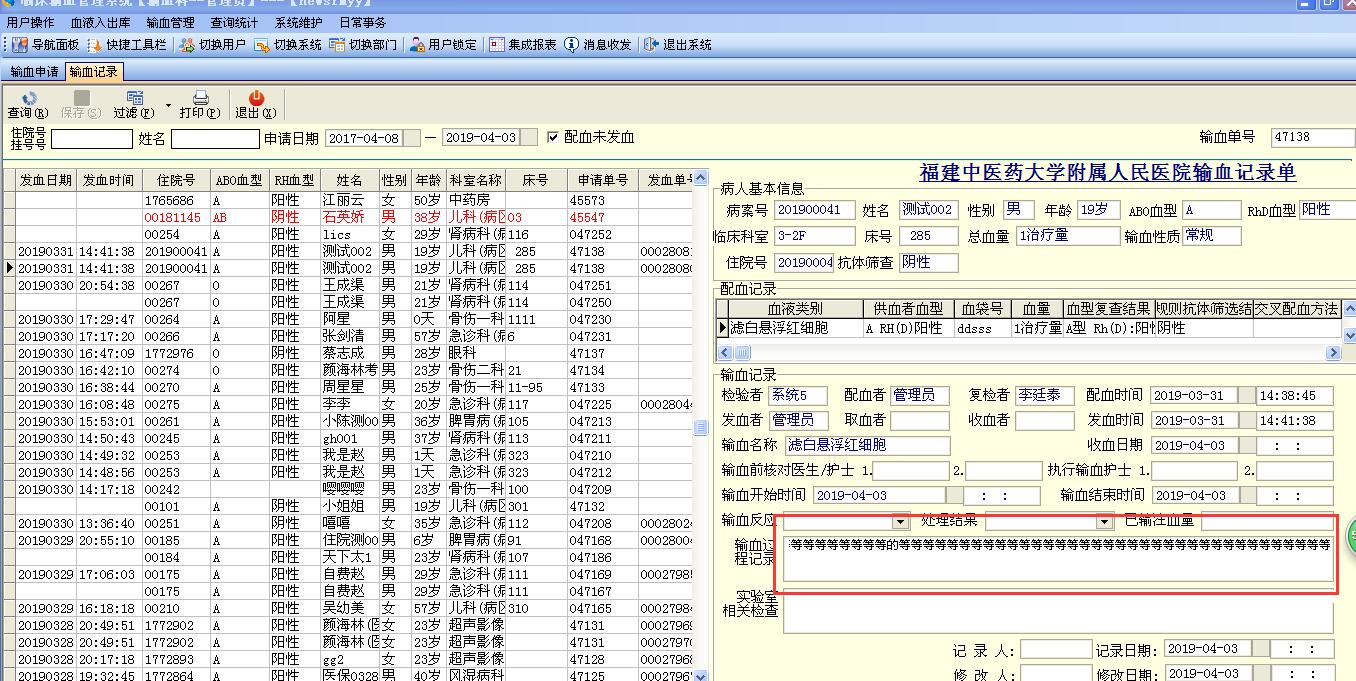Click the 姓名 search input field

click(214, 138)
